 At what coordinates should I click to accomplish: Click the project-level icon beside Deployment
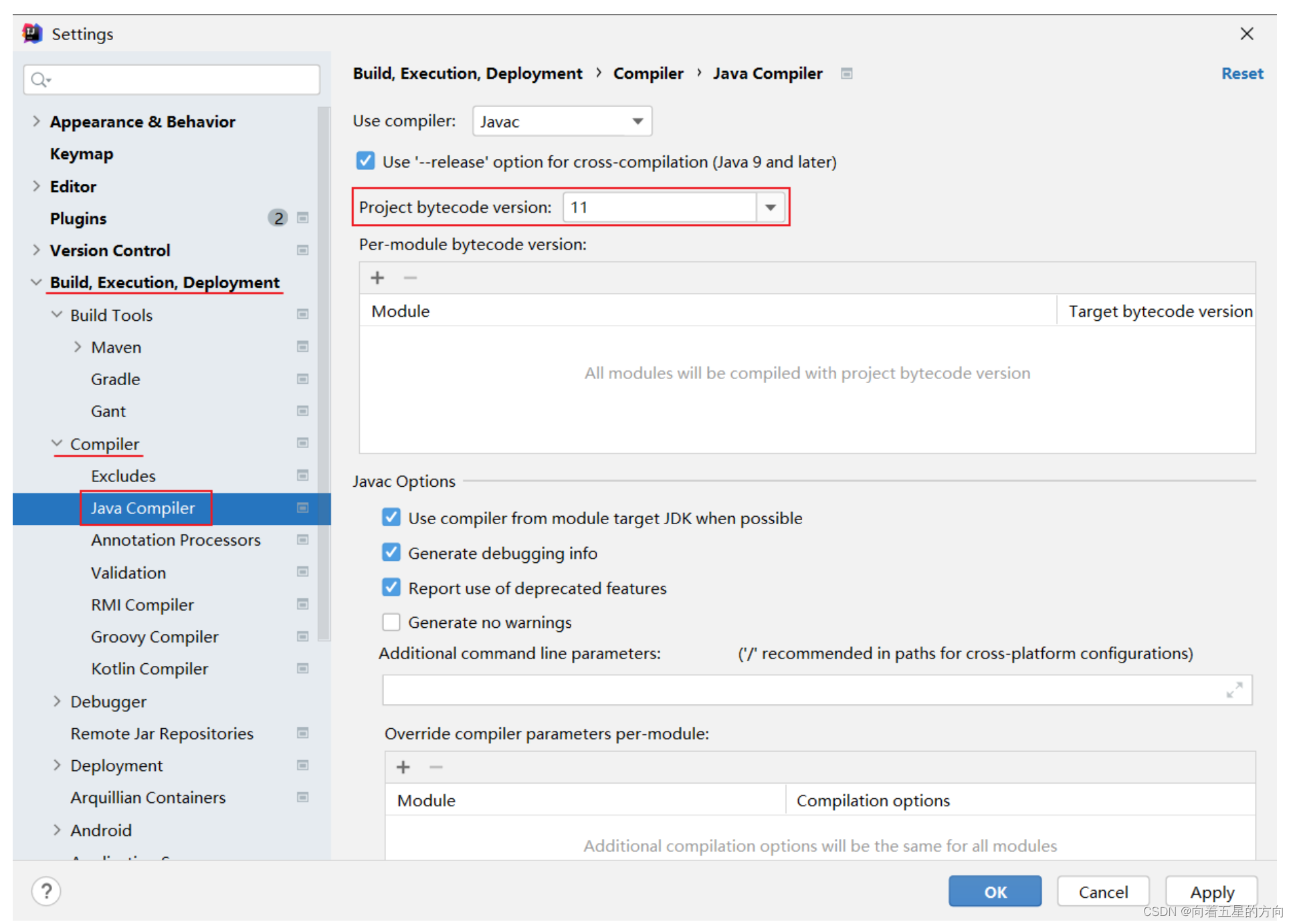[x=303, y=766]
